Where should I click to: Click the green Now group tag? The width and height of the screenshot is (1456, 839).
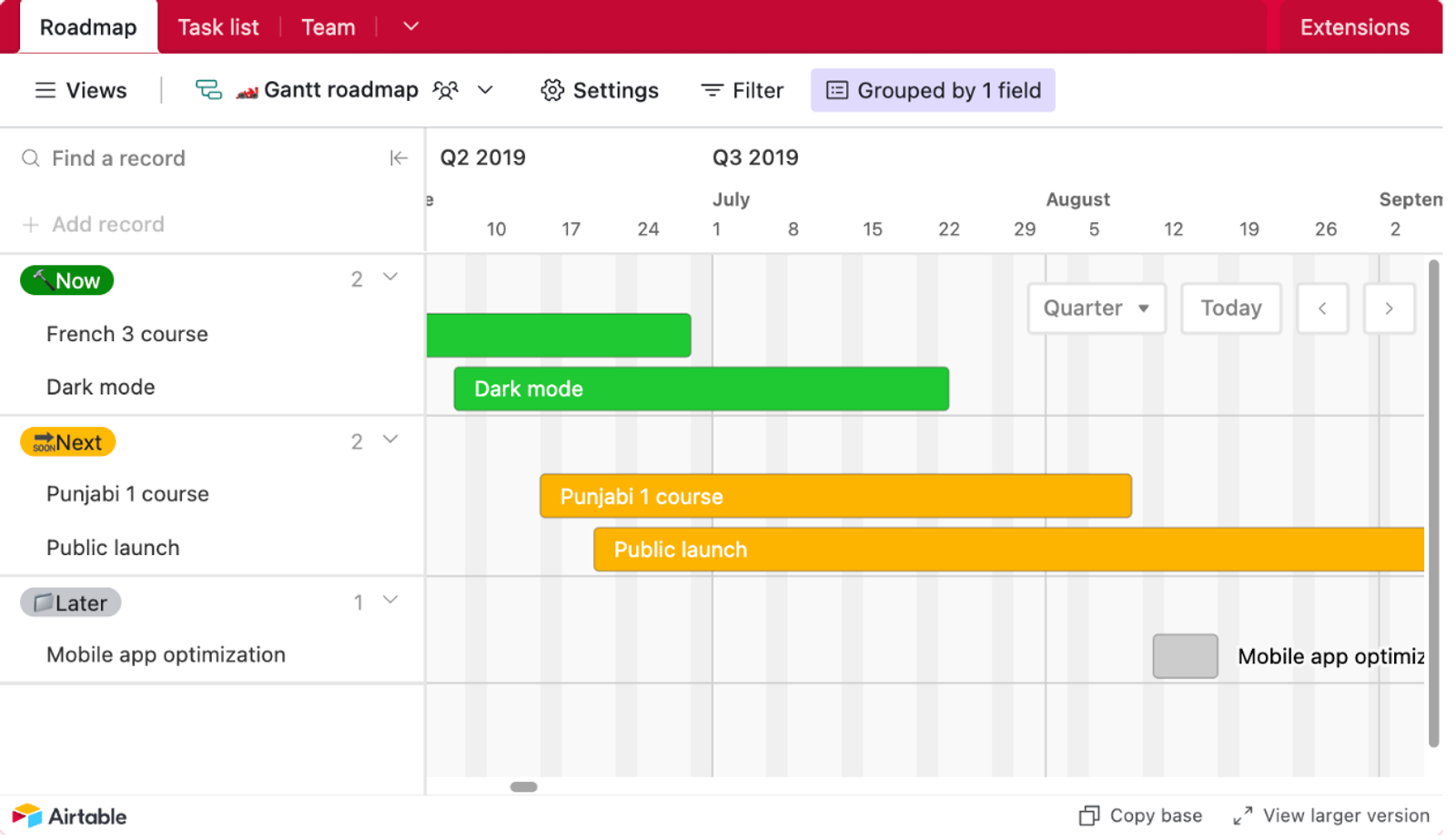coord(66,280)
